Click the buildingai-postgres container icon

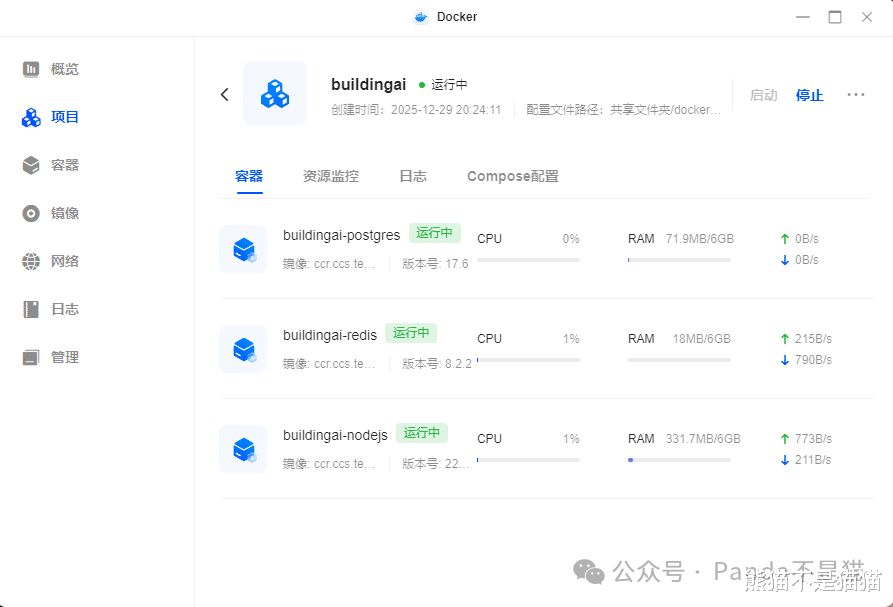(x=243, y=249)
